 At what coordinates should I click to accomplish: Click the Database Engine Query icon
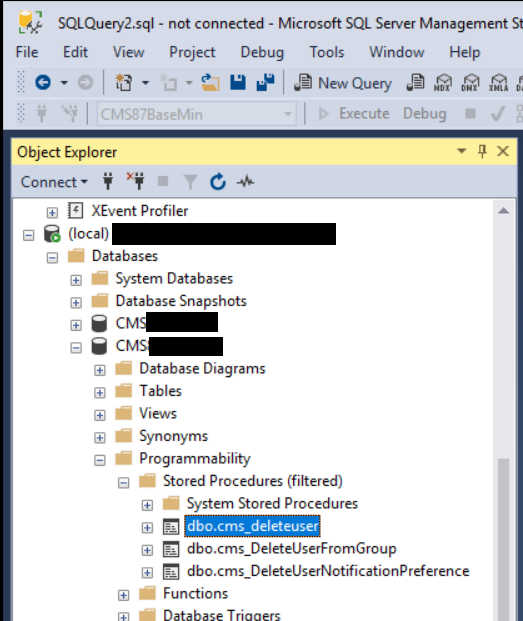[x=415, y=82]
